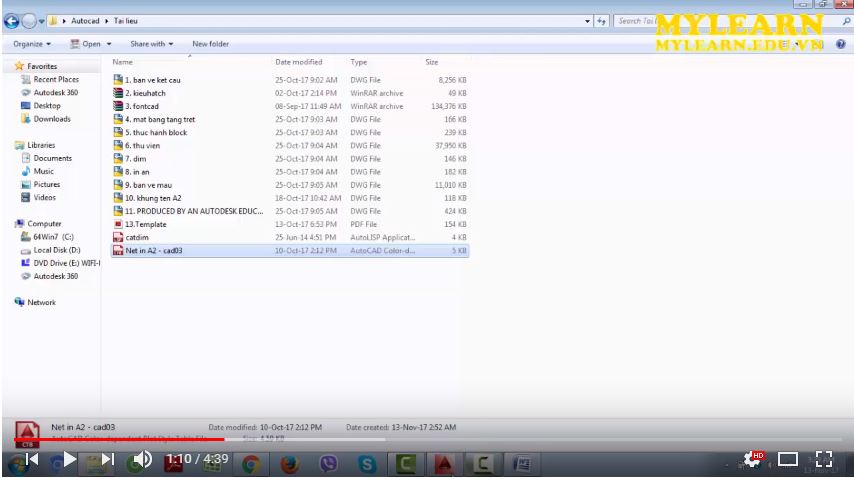Select the '13.Template' PDF file
This screenshot has height=479, width=854.
144,224
